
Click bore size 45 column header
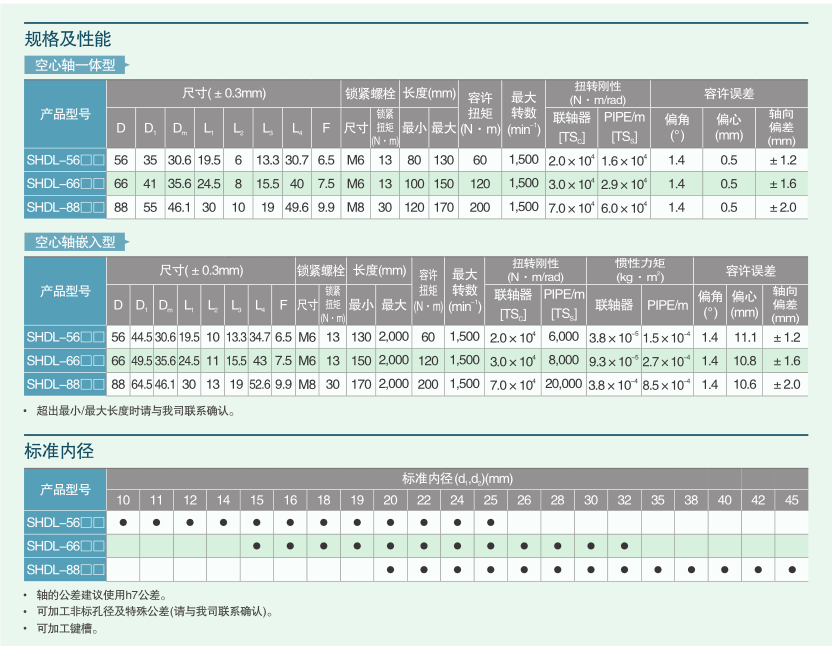[x=792, y=500]
